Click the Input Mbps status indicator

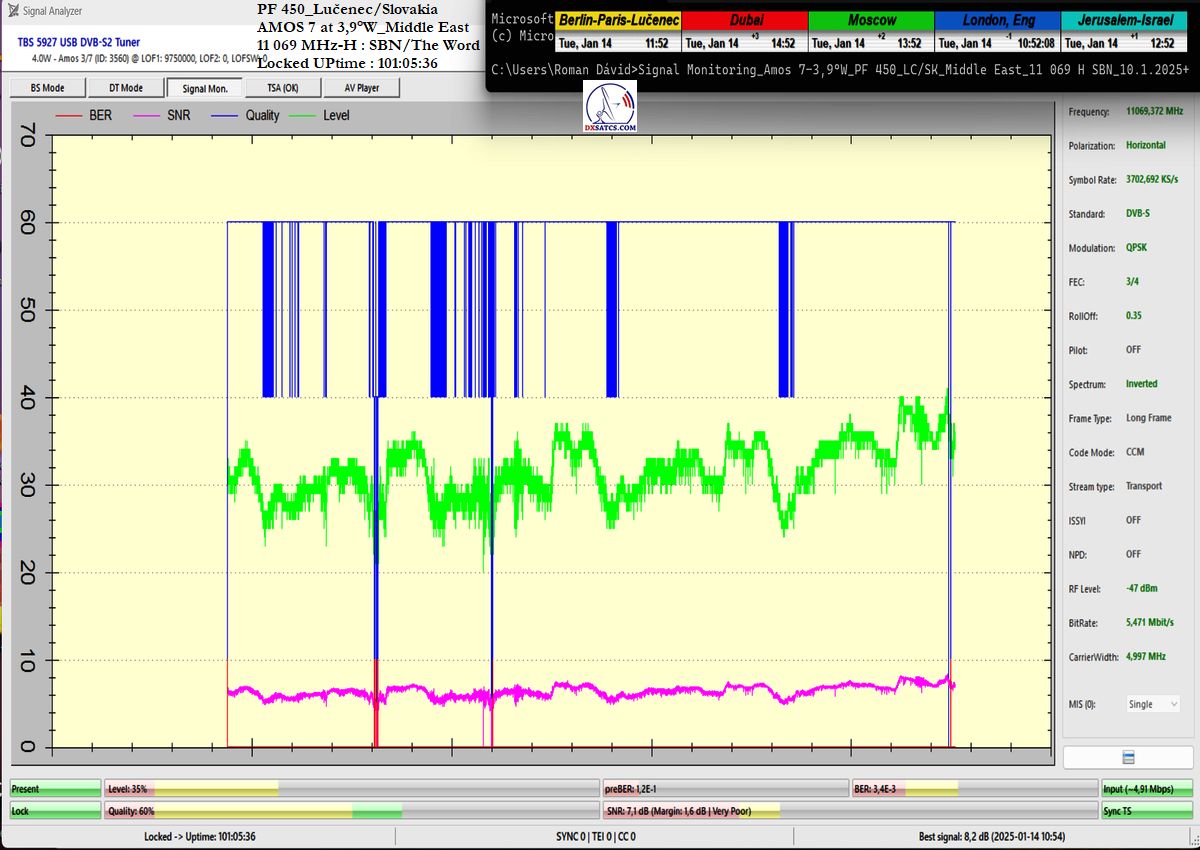(x=1147, y=789)
